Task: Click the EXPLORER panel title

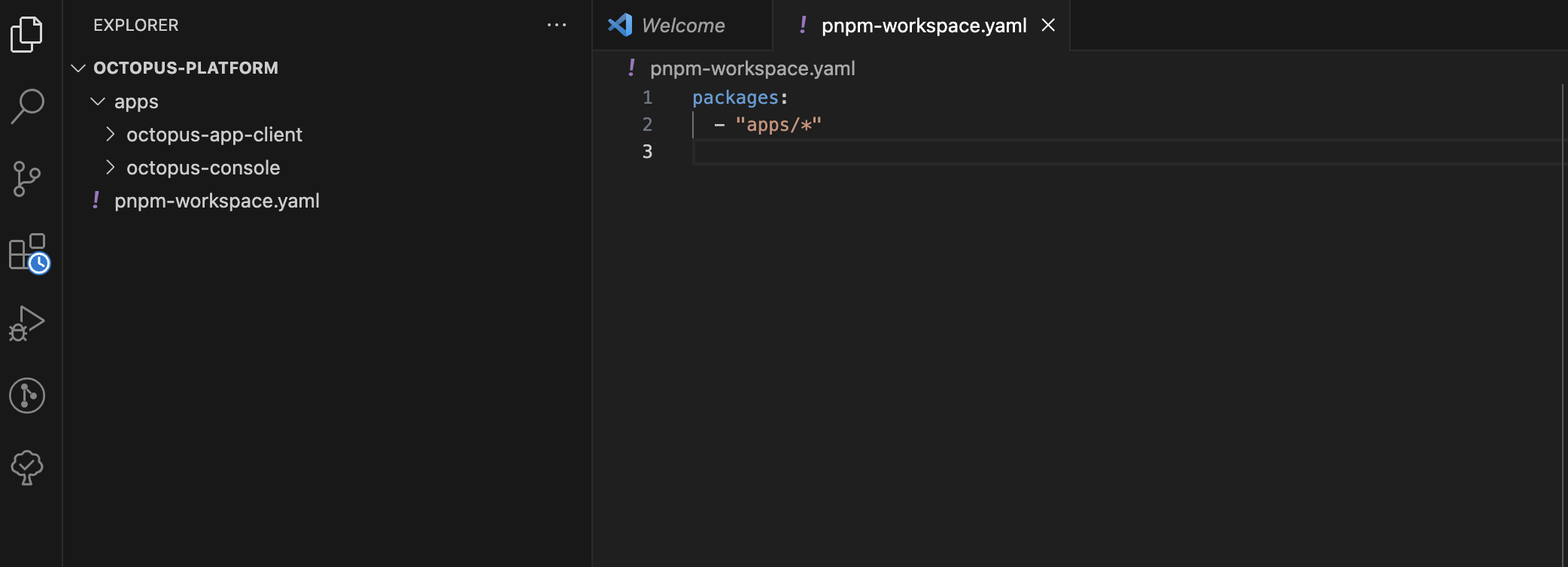Action: (136, 25)
